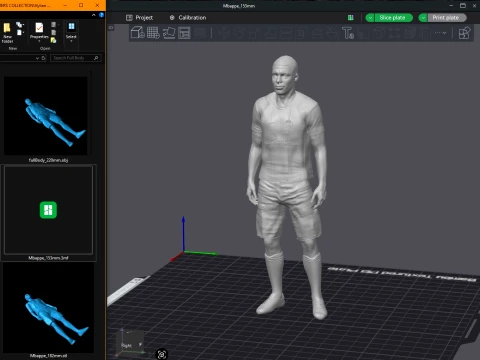Viewport: 480px width, 360px height.
Task: Open the Easy access dropdown in Explorer
Action: coord(20,33)
